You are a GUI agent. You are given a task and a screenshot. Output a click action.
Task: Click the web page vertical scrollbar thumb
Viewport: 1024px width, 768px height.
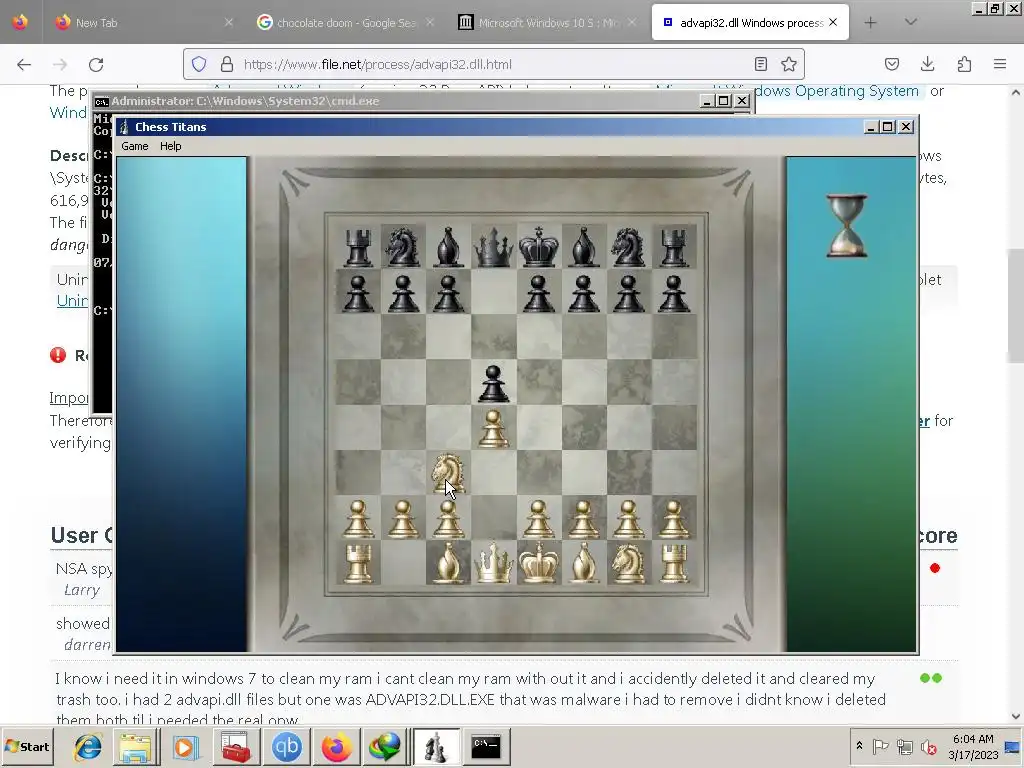[1016, 306]
